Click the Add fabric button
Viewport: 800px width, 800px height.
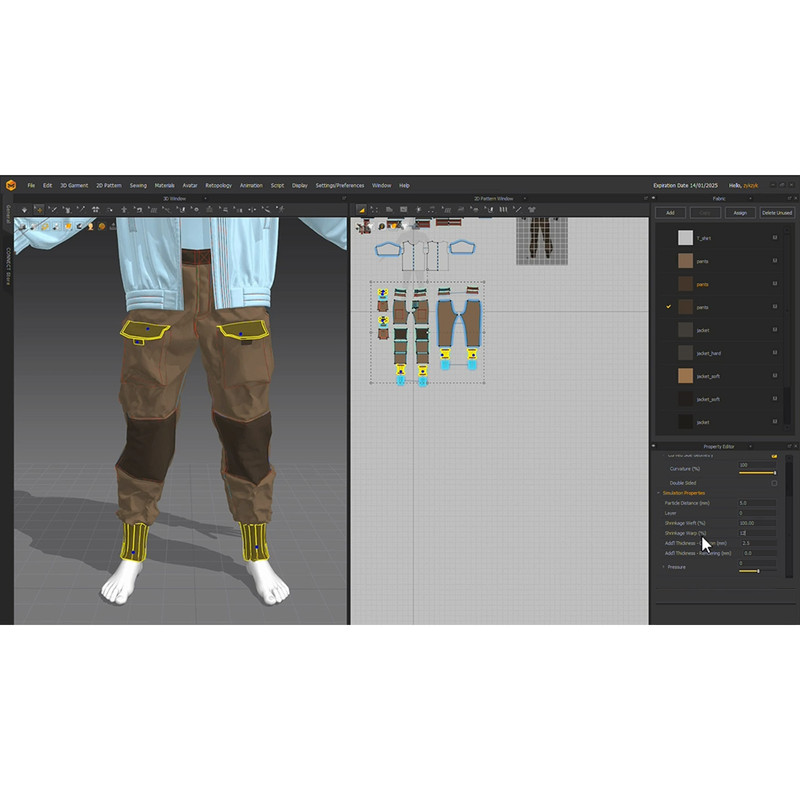[x=670, y=213]
